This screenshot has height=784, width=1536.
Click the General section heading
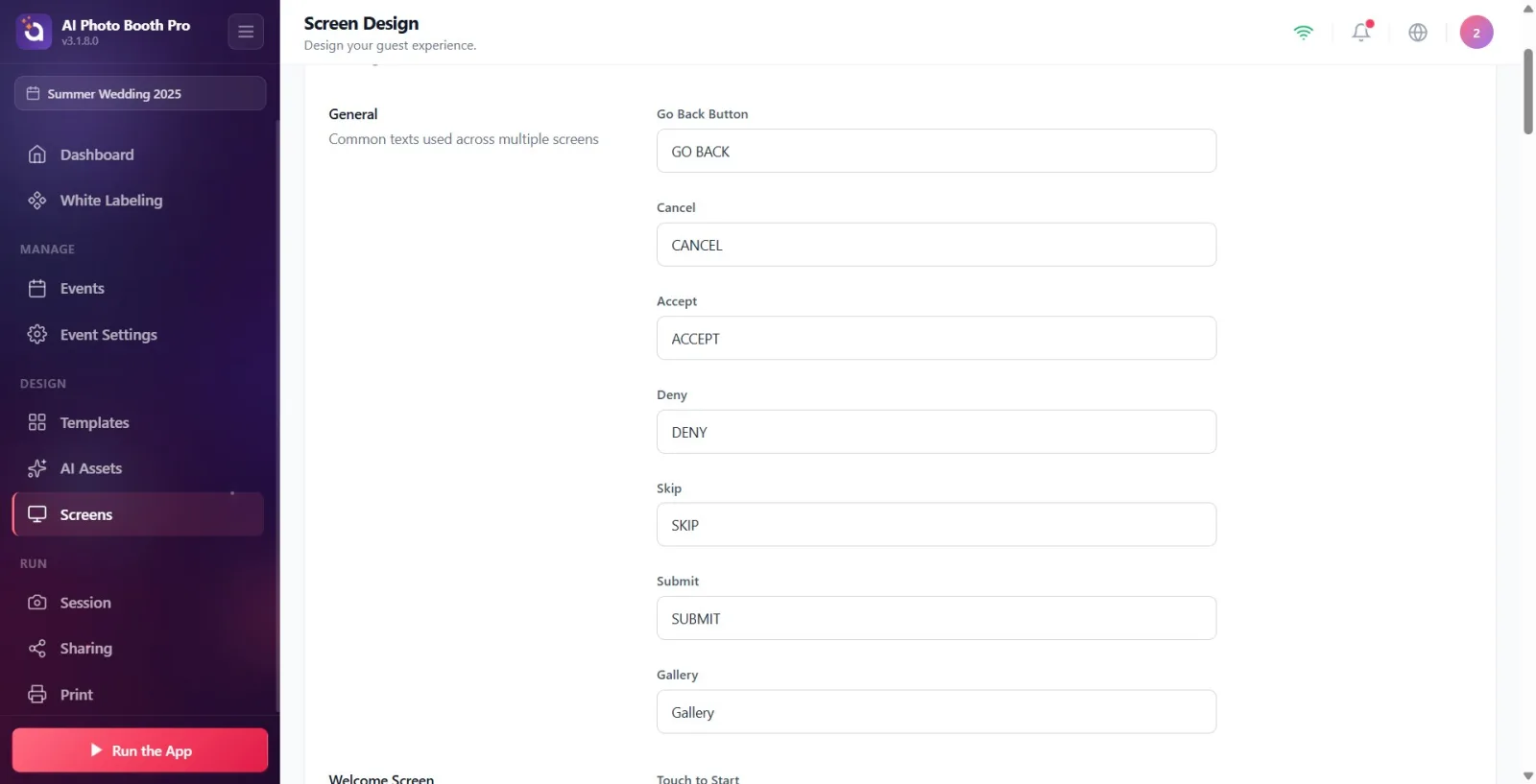pos(353,114)
